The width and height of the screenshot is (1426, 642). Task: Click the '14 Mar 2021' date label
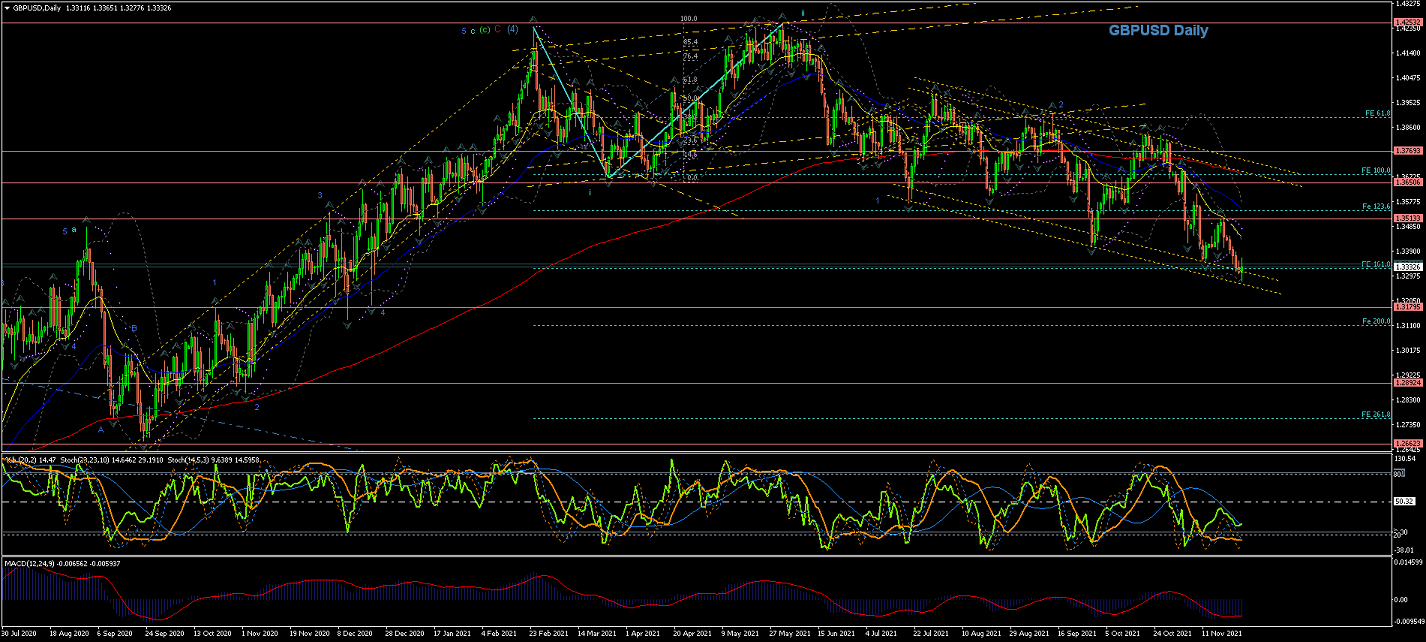[x=599, y=634]
